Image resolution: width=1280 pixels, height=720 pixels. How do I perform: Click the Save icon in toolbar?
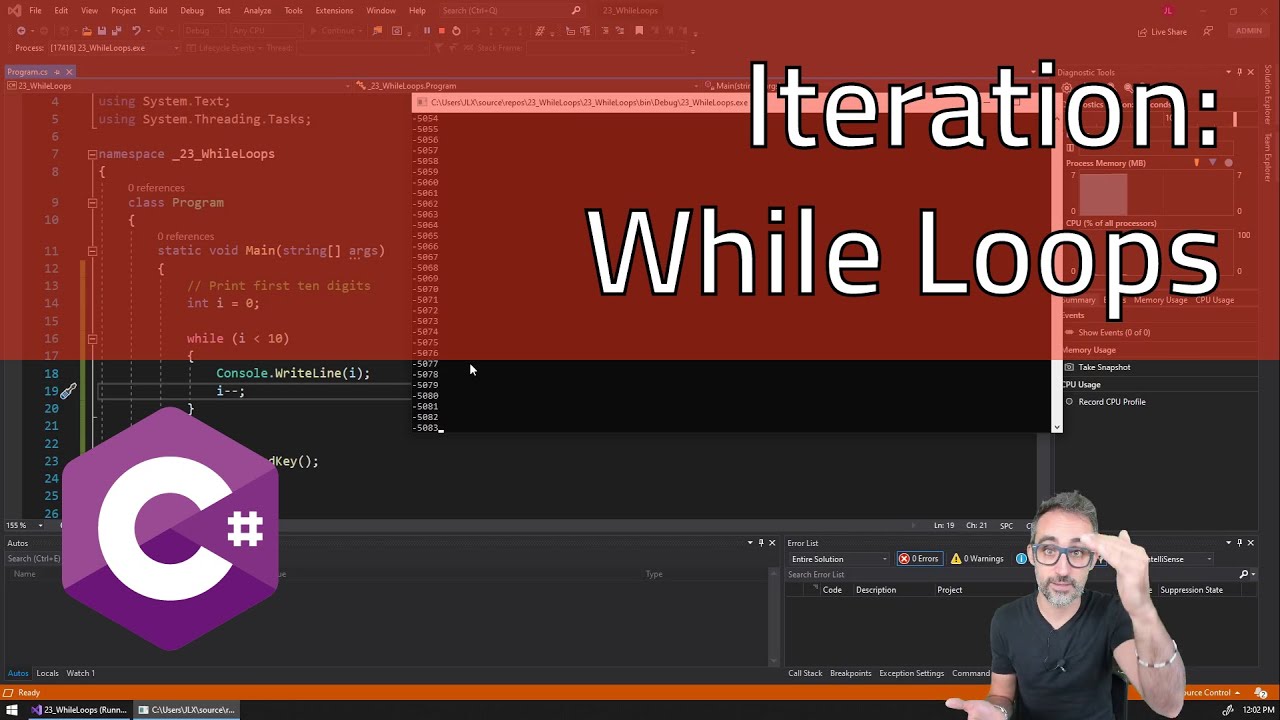click(x=102, y=31)
